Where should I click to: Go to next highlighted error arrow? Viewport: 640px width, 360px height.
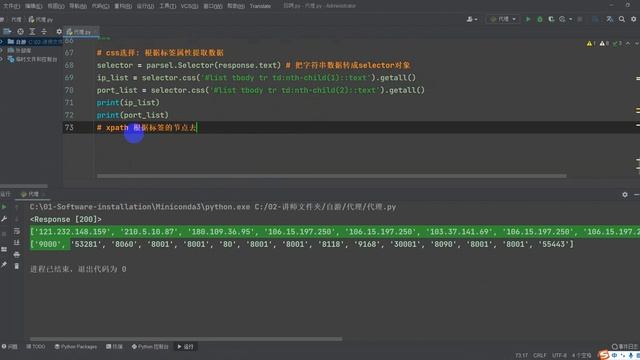[636, 43]
